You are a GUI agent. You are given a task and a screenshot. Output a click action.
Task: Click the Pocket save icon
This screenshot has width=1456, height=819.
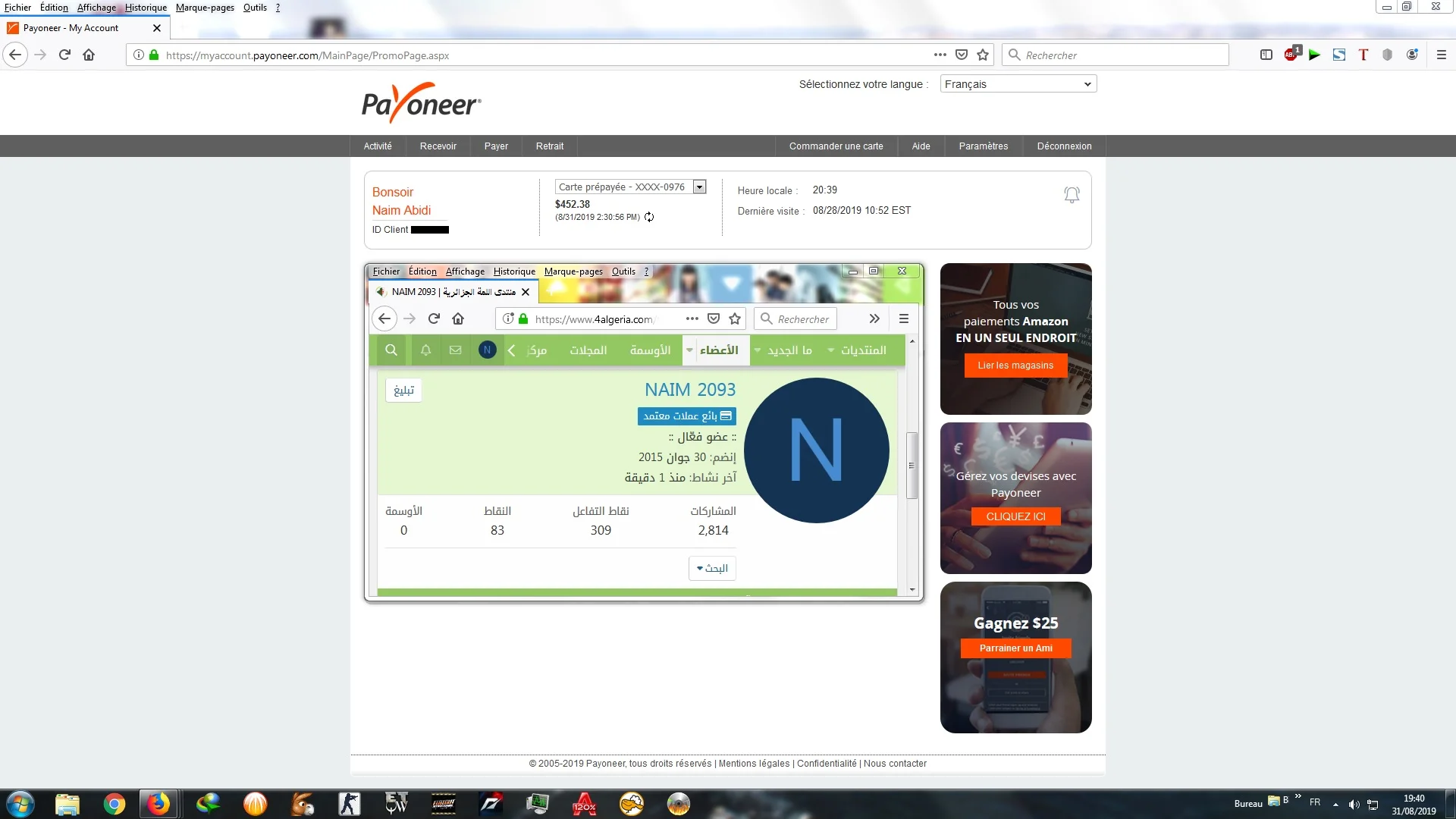pyautogui.click(x=962, y=55)
